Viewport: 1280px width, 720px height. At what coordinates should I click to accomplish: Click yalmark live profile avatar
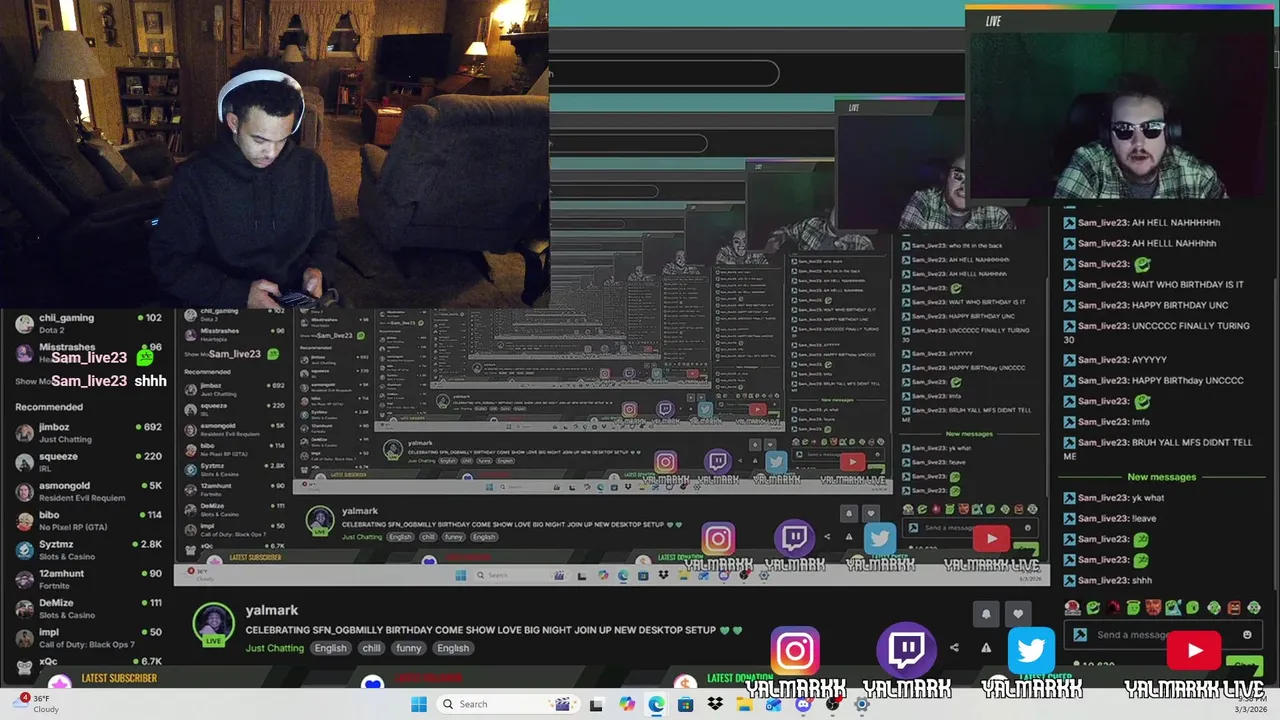coord(213,623)
